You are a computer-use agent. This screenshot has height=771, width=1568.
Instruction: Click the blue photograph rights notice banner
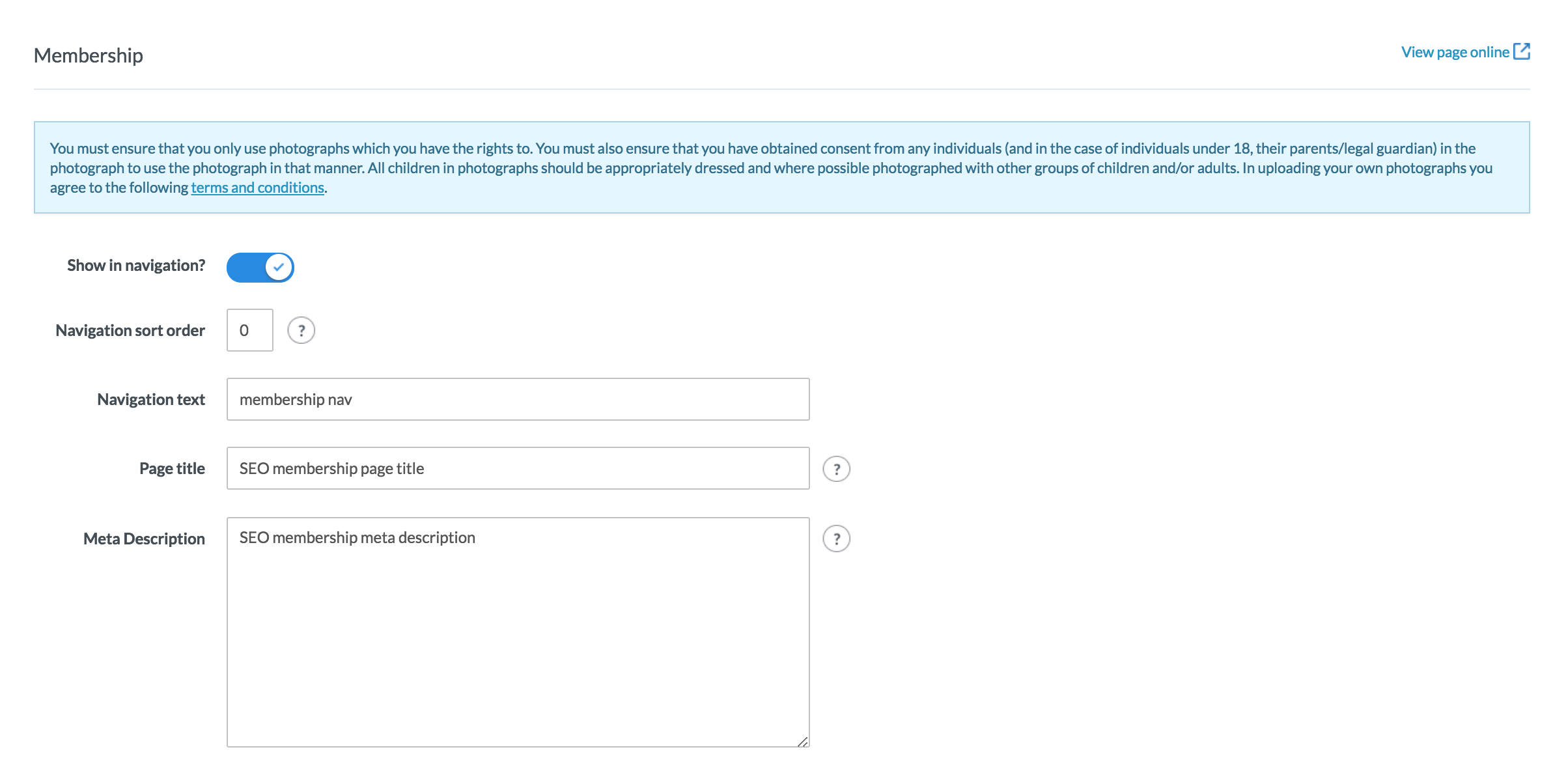pyautogui.click(x=781, y=167)
